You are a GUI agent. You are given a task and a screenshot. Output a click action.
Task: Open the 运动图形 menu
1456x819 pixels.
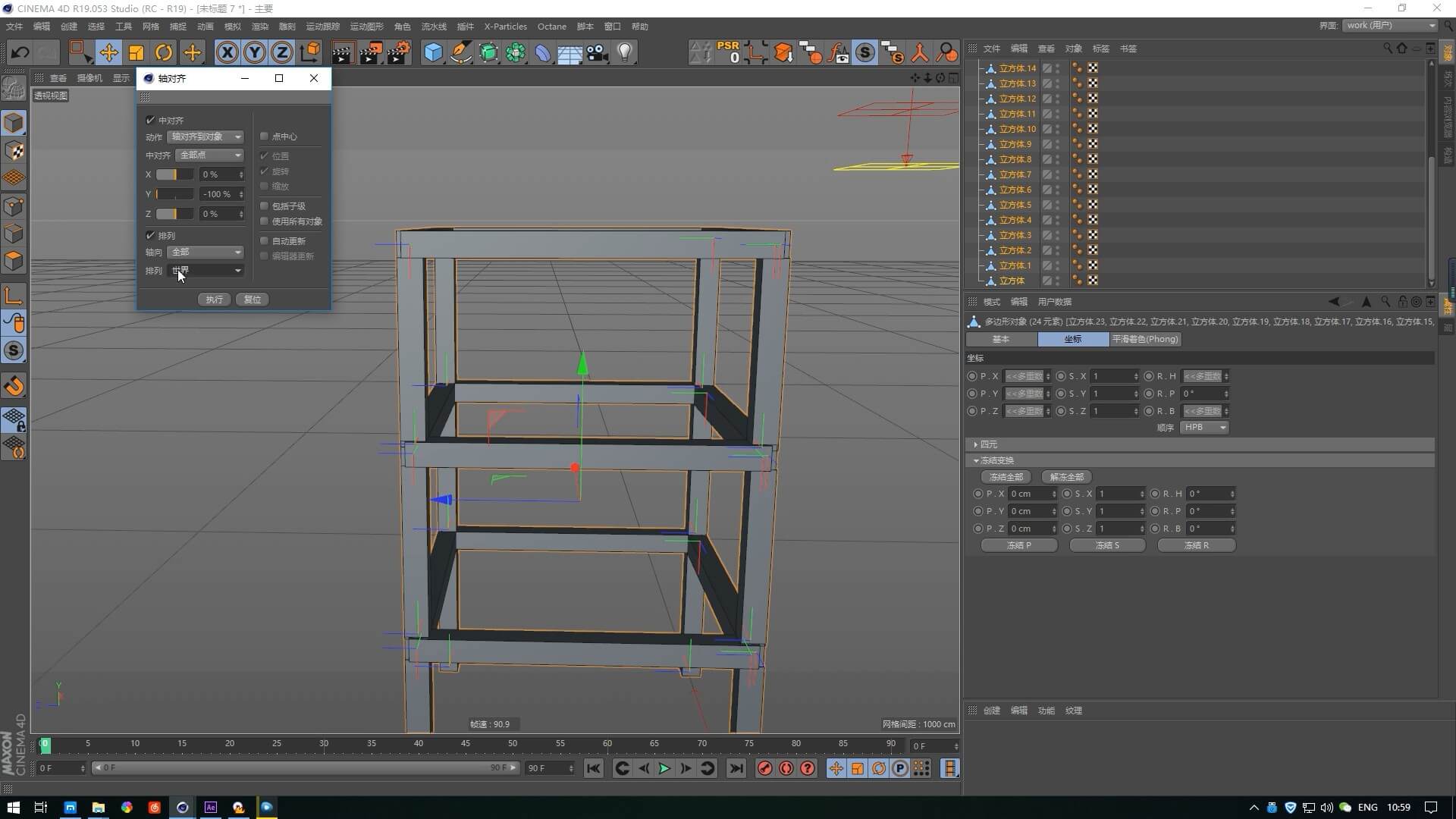coord(366,27)
